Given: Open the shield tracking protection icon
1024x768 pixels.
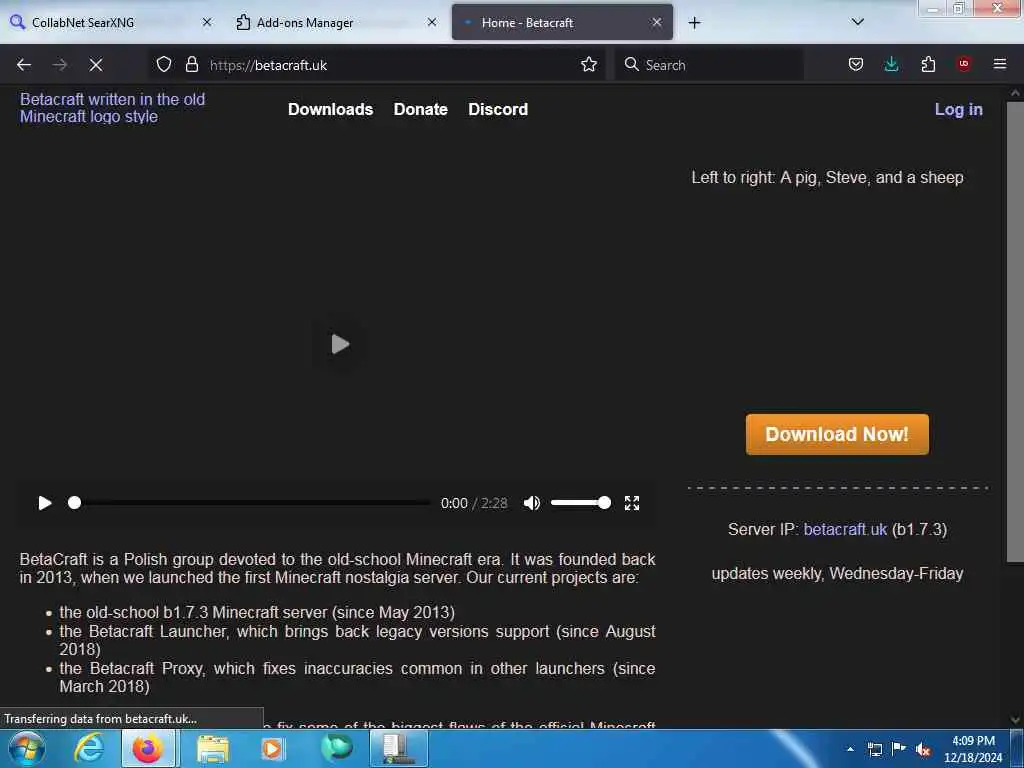Looking at the screenshot, I should pyautogui.click(x=164, y=64).
